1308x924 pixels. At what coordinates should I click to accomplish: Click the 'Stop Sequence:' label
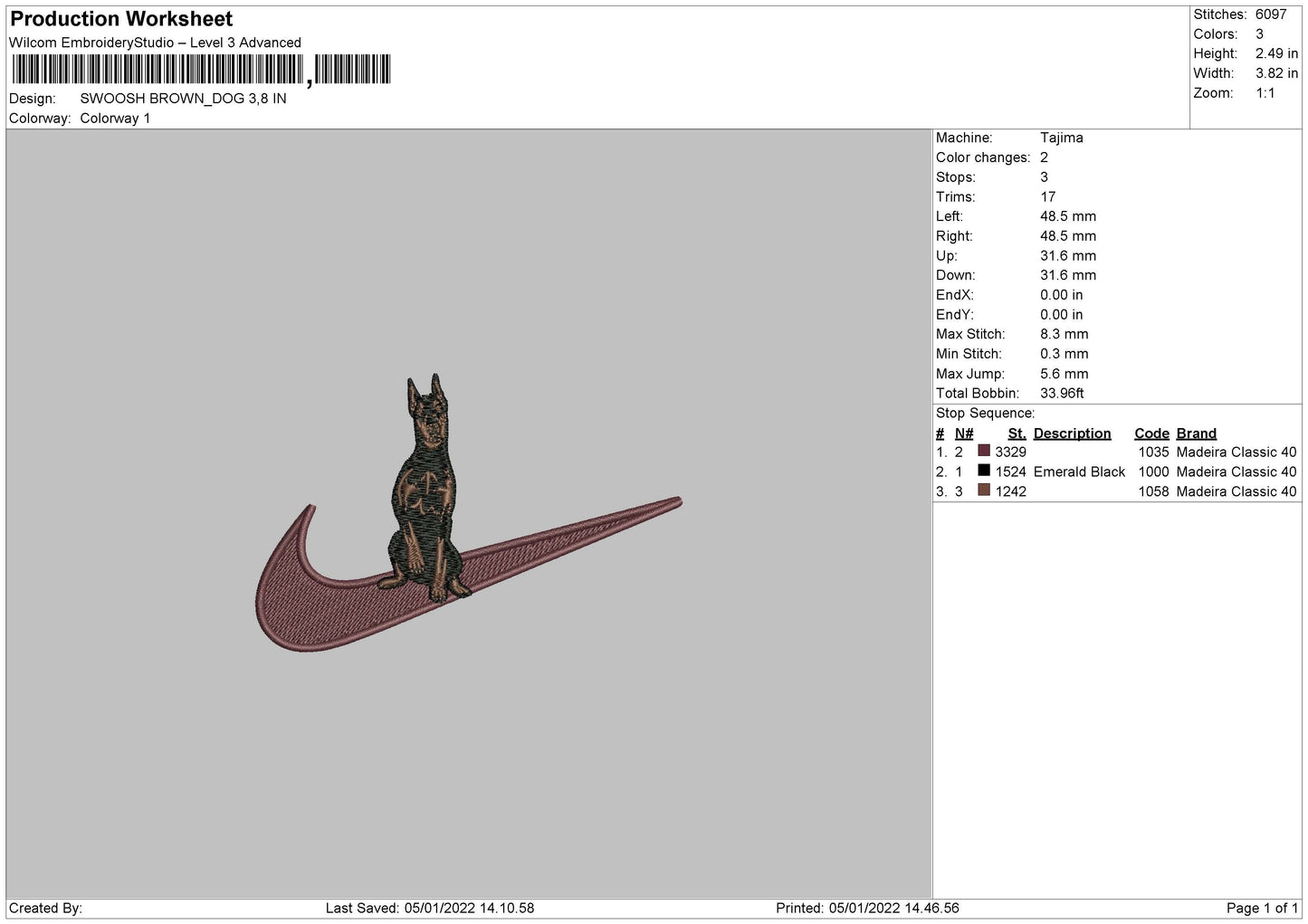tap(985, 414)
